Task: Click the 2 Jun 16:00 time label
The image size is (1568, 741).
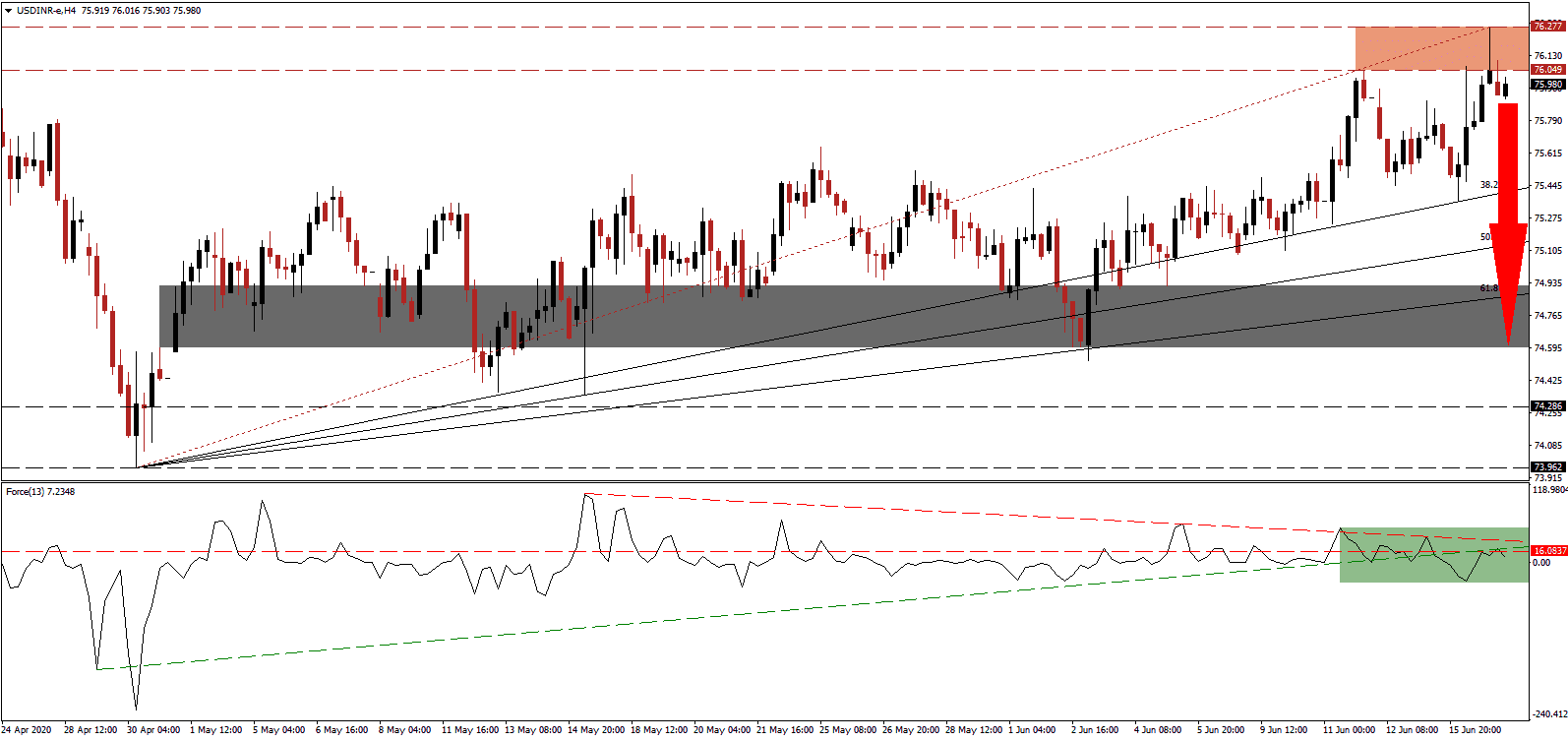Action: point(1096,730)
